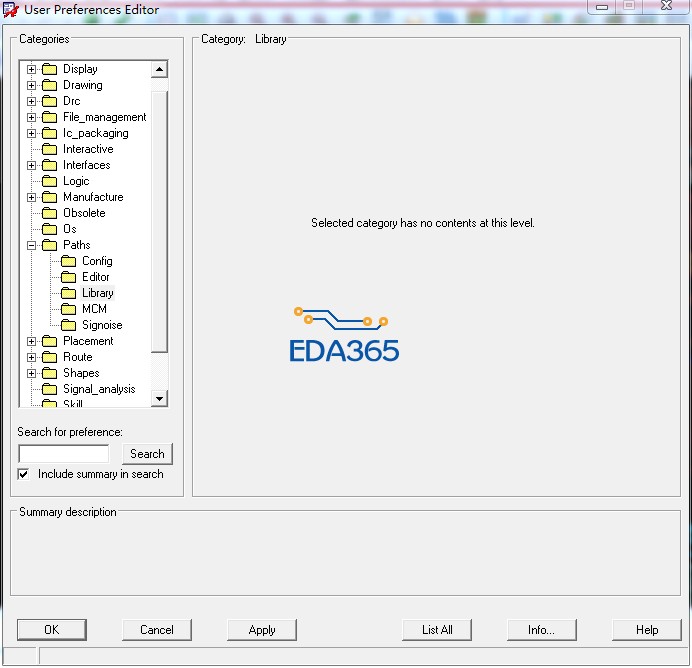The width and height of the screenshot is (692, 668).
Task: Click the OK button
Action: tap(52, 630)
